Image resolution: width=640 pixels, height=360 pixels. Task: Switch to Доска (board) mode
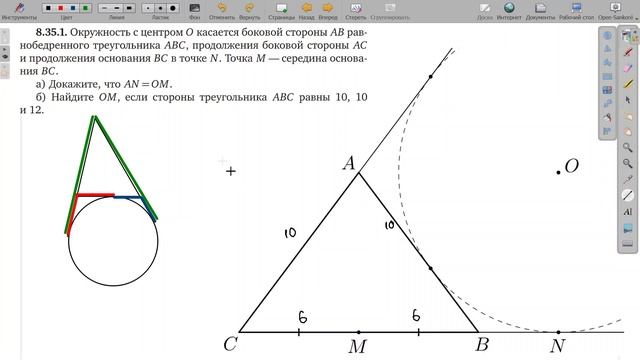point(484,11)
